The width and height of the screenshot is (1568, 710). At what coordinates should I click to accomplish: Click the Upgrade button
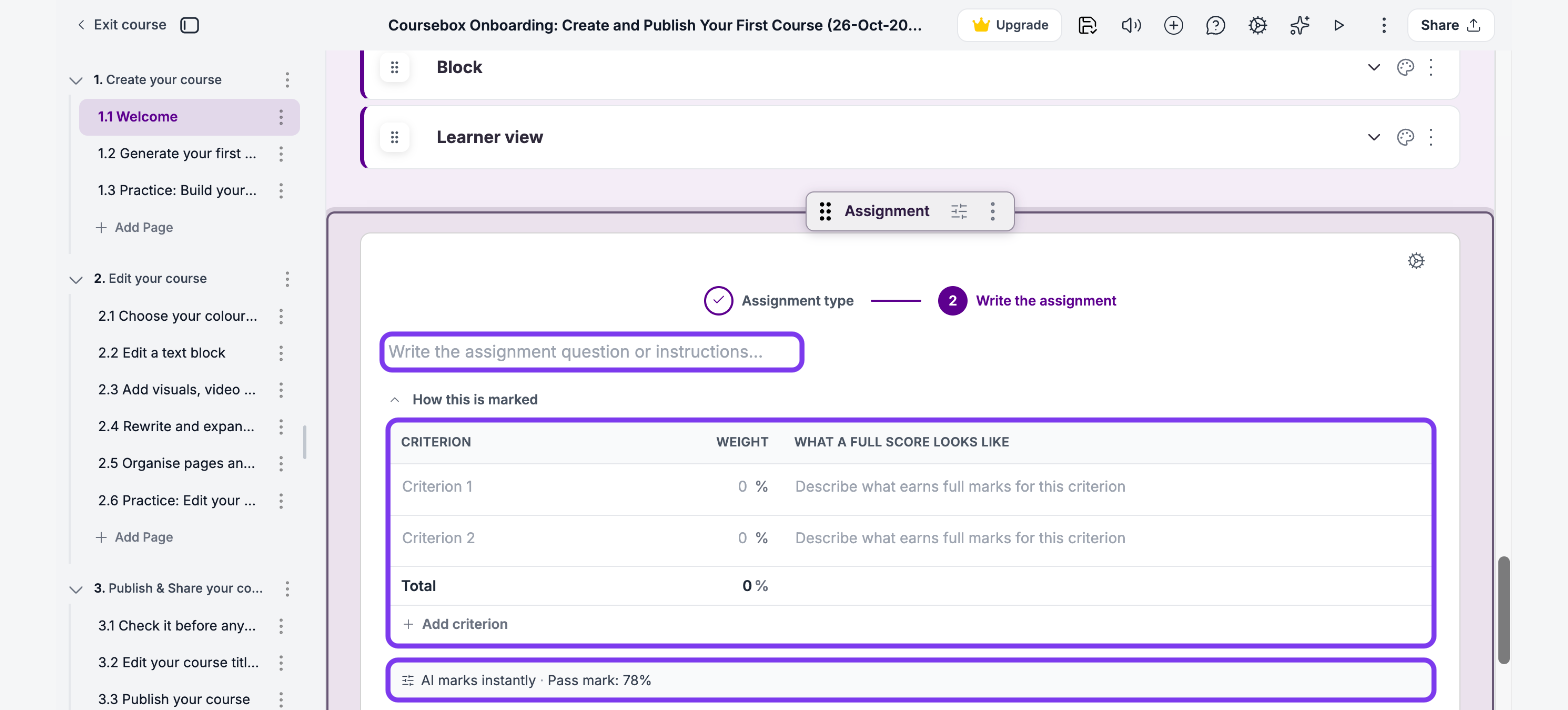pyautogui.click(x=1009, y=25)
